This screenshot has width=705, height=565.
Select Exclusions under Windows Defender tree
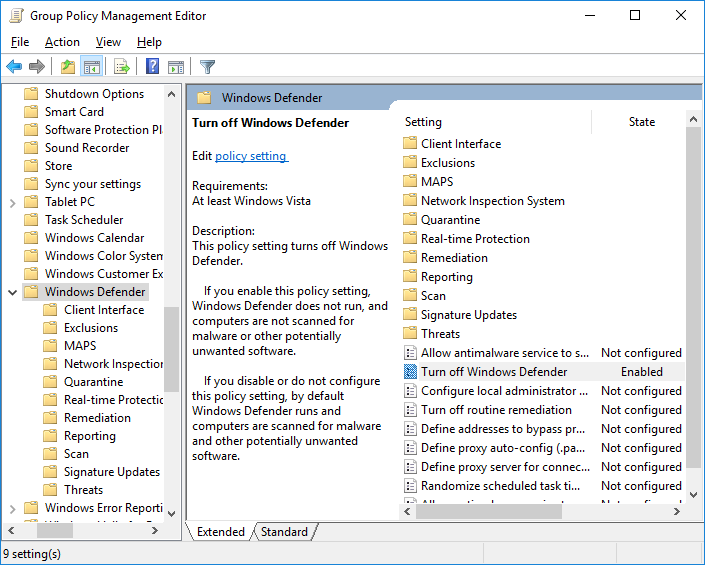click(x=91, y=328)
